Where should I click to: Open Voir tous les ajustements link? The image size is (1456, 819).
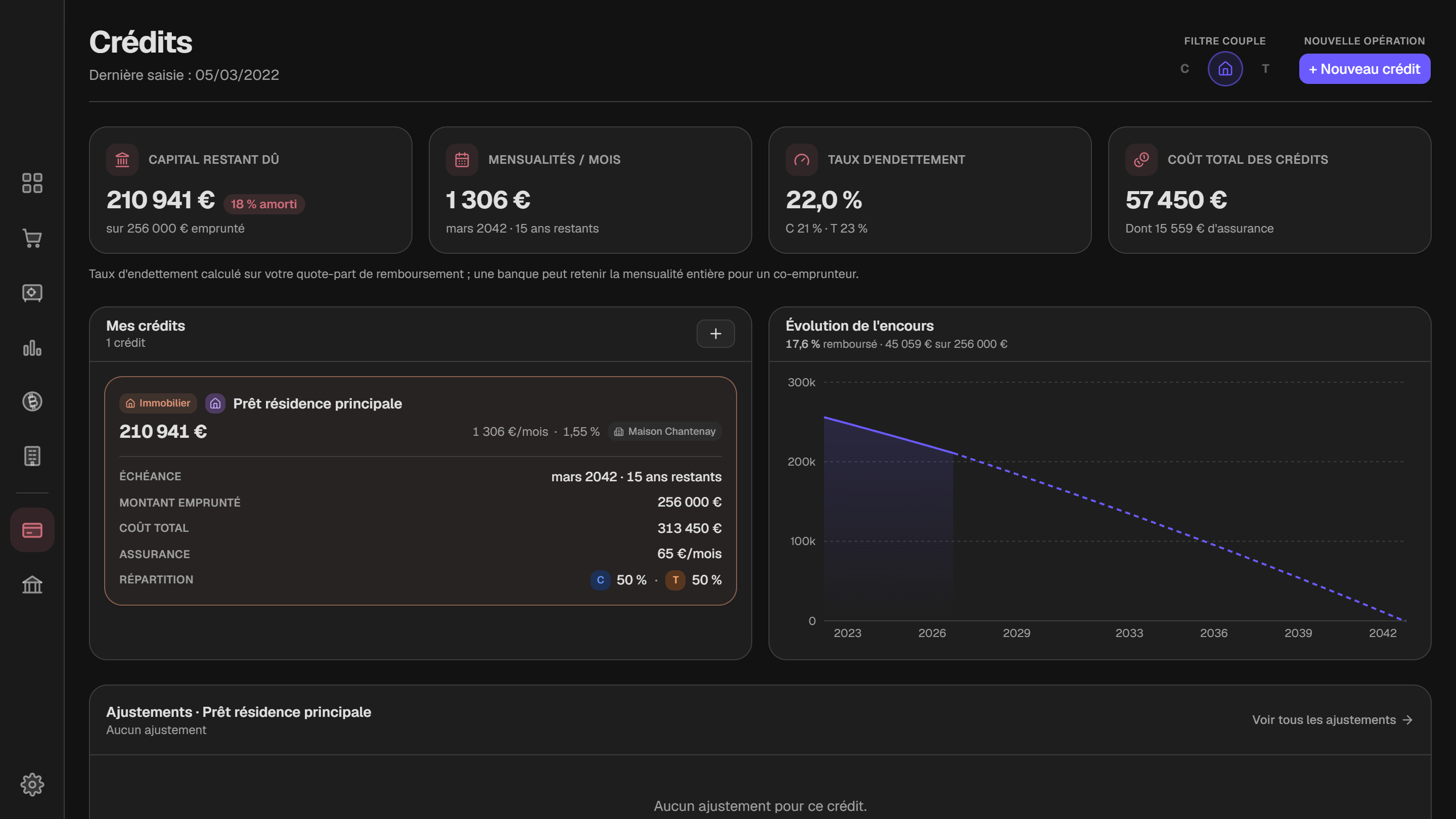click(1332, 719)
